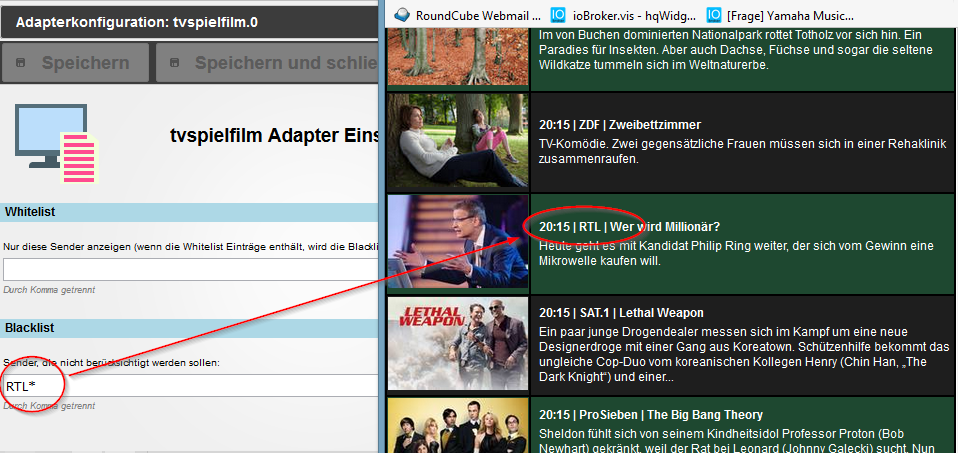The image size is (958, 453).
Task: Click The Big Bang Theory thumbnail
Action: click(x=458, y=426)
